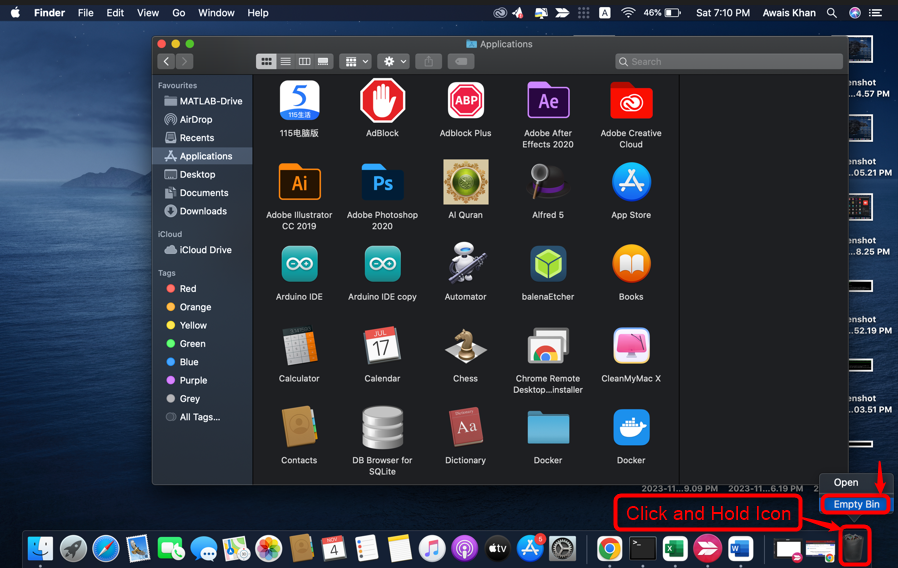Switch to gallery view mode
This screenshot has height=568, width=898.
click(323, 62)
